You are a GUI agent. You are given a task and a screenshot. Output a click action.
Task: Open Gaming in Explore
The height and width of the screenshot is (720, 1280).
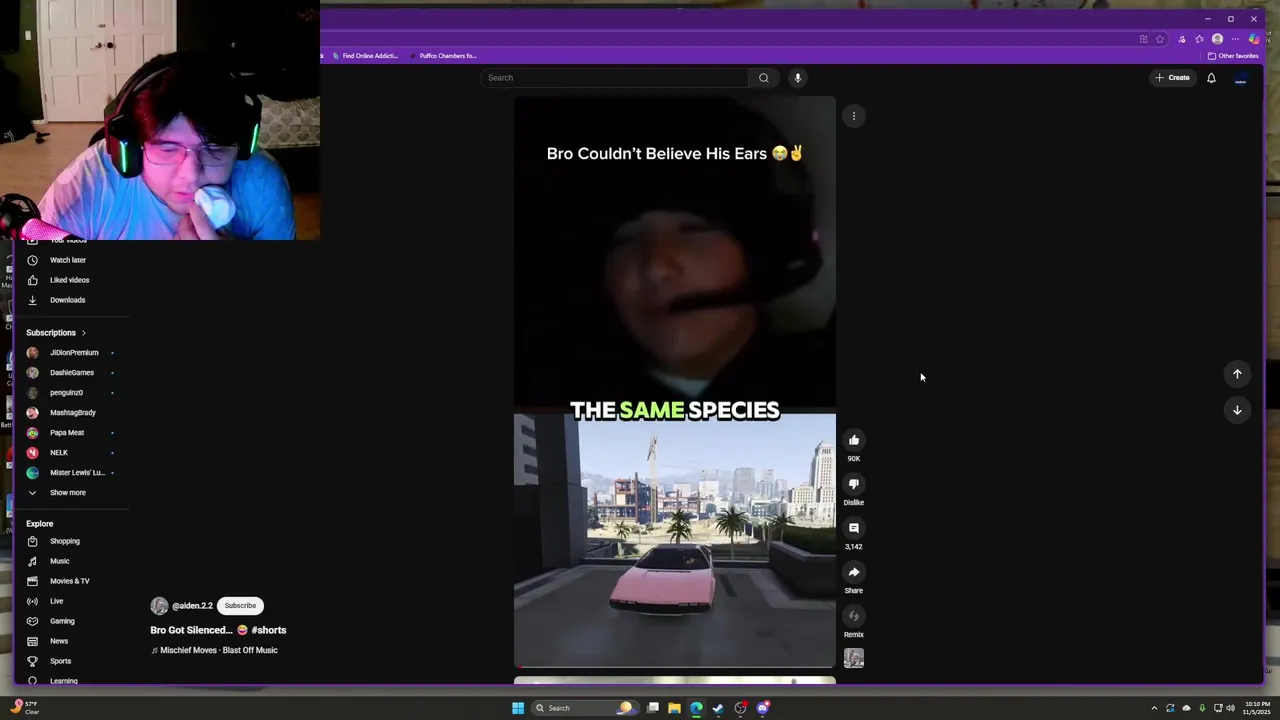point(62,621)
